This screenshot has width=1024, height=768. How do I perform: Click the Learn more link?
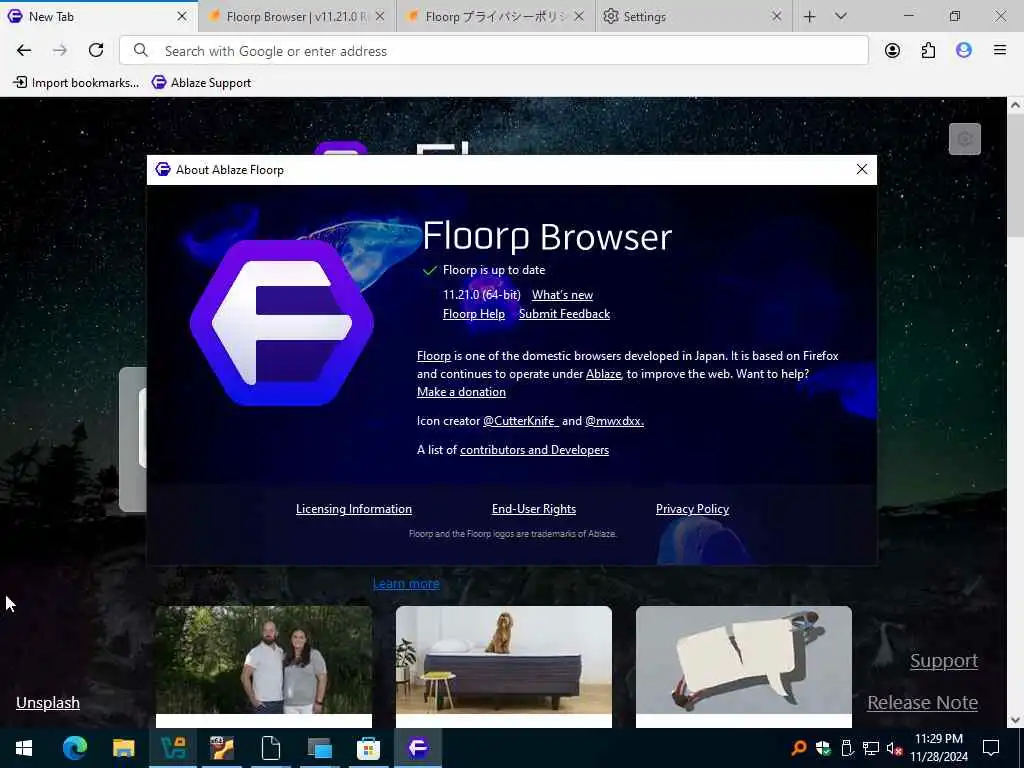[406, 583]
